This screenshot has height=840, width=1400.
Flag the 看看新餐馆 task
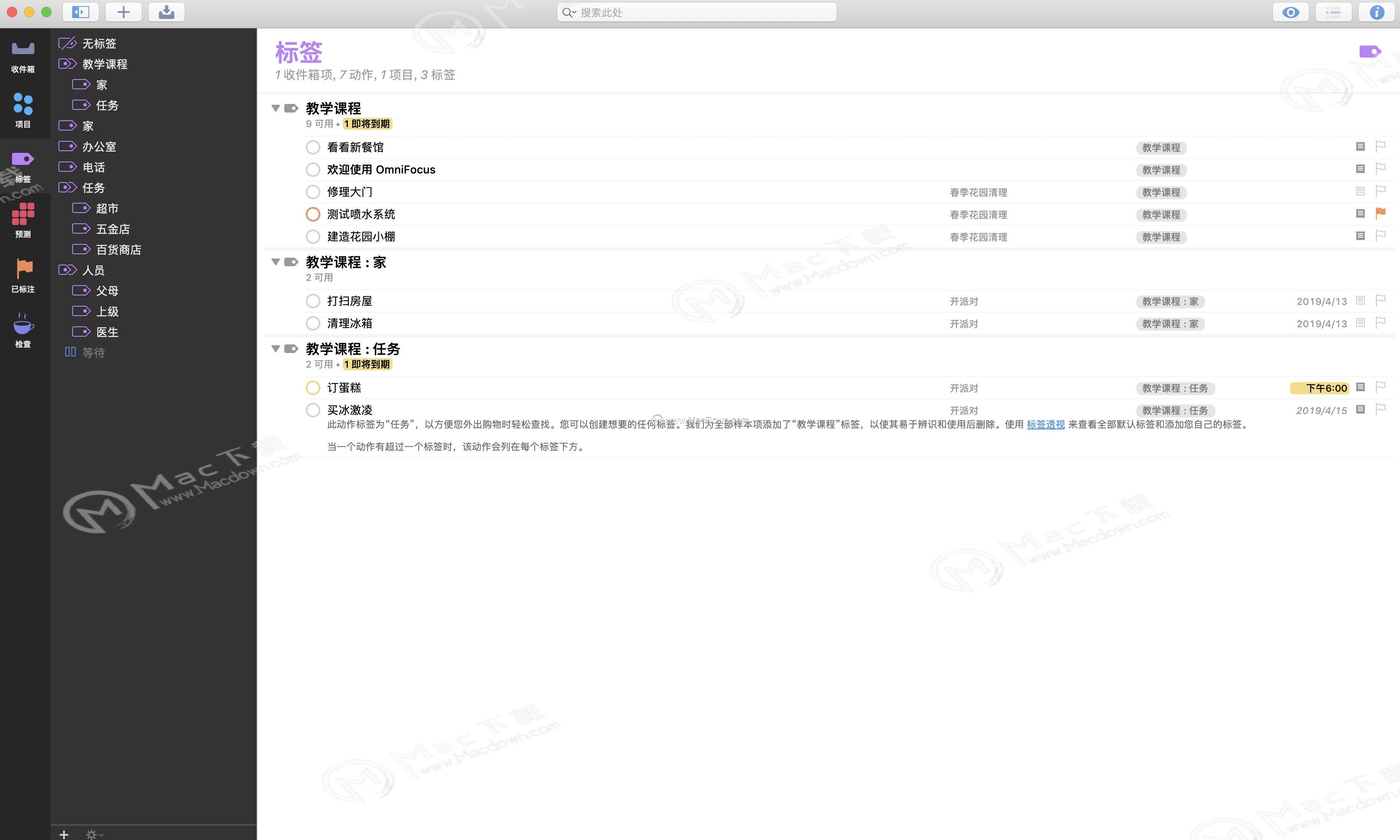pos(1380,146)
